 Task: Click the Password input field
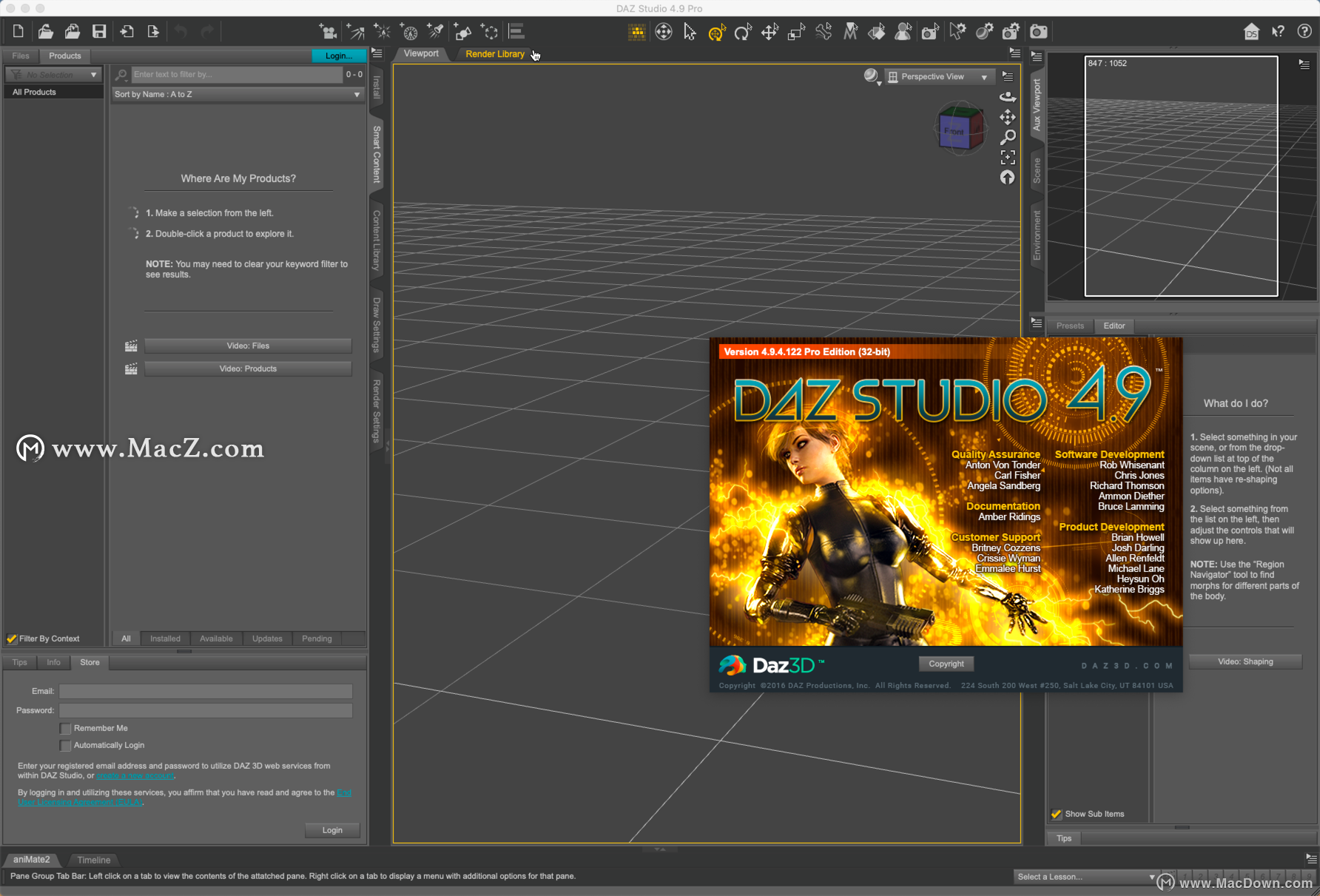click(206, 710)
